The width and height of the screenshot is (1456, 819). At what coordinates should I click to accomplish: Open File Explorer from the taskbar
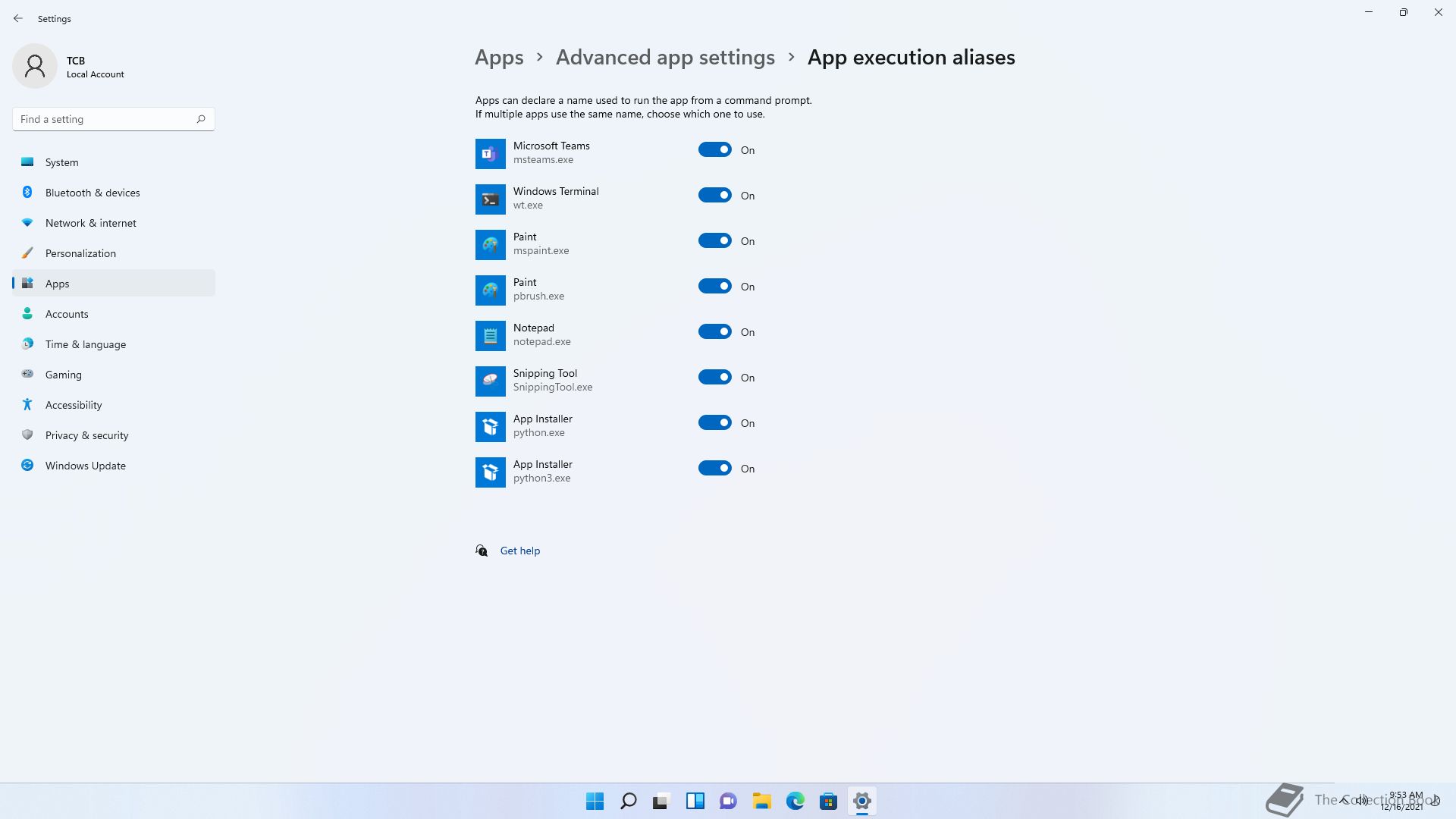pos(762,801)
